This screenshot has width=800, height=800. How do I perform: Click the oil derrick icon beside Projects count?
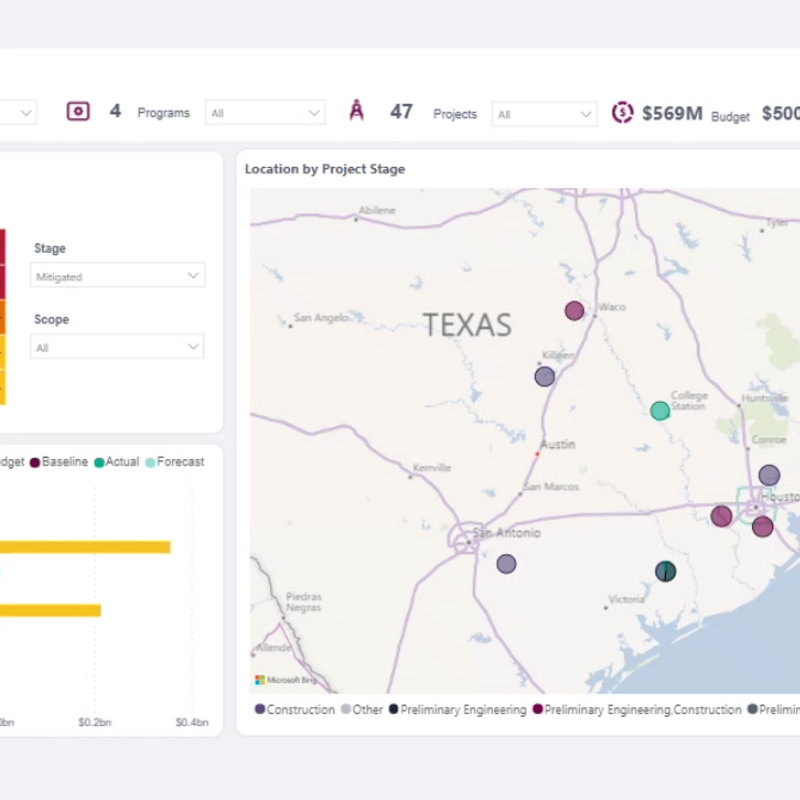pyautogui.click(x=357, y=111)
